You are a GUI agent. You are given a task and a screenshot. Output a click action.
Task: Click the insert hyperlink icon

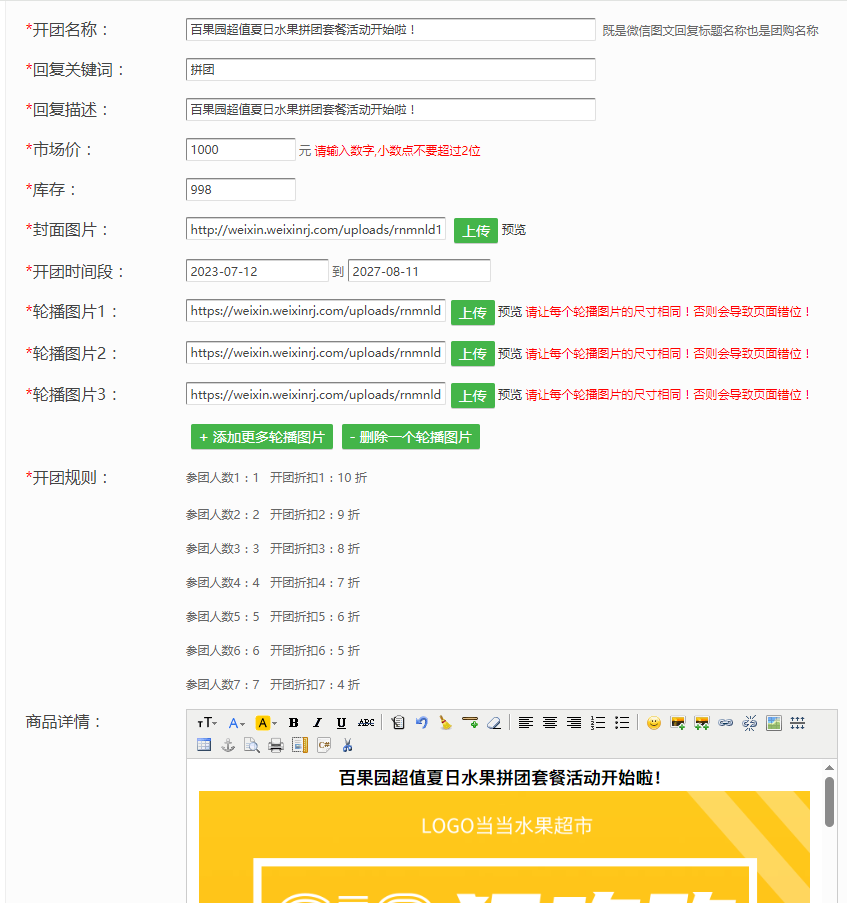[726, 723]
